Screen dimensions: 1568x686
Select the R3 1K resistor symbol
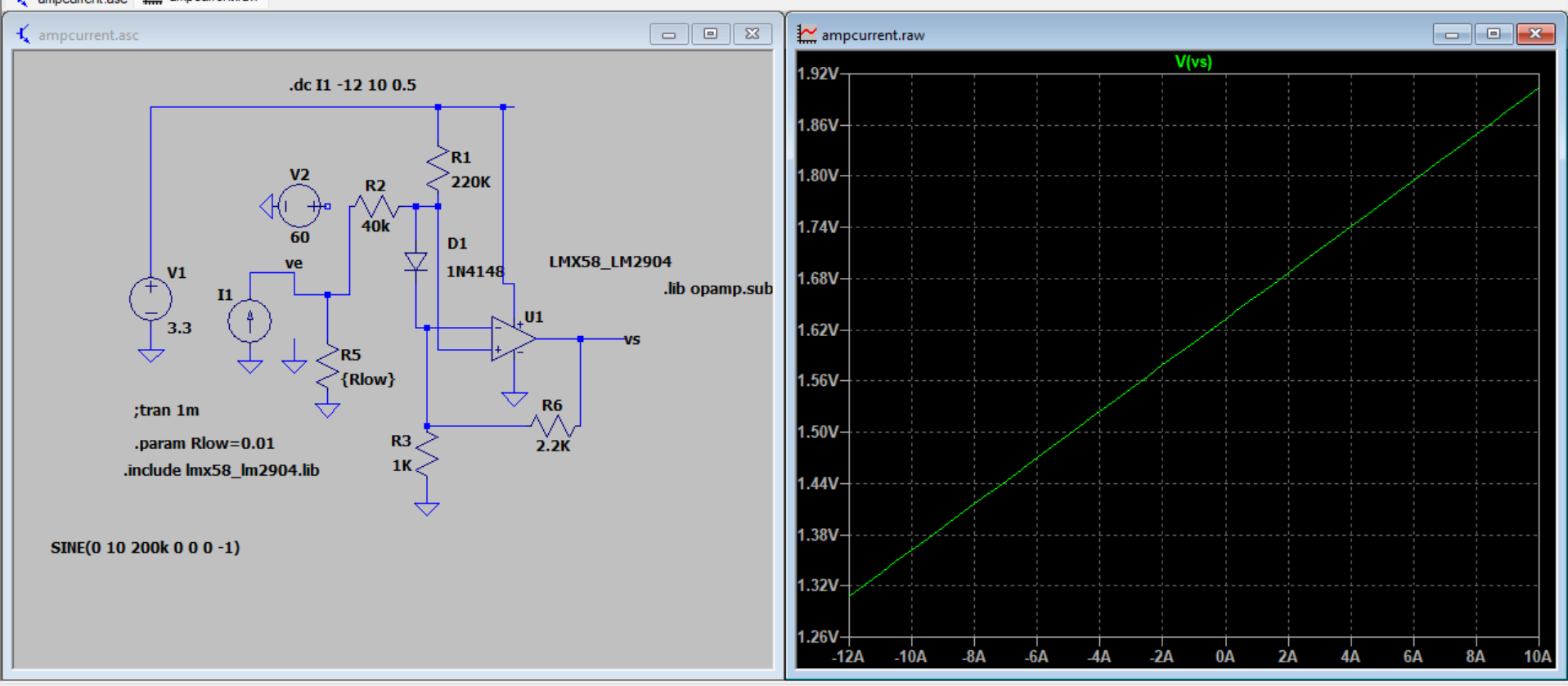427,455
